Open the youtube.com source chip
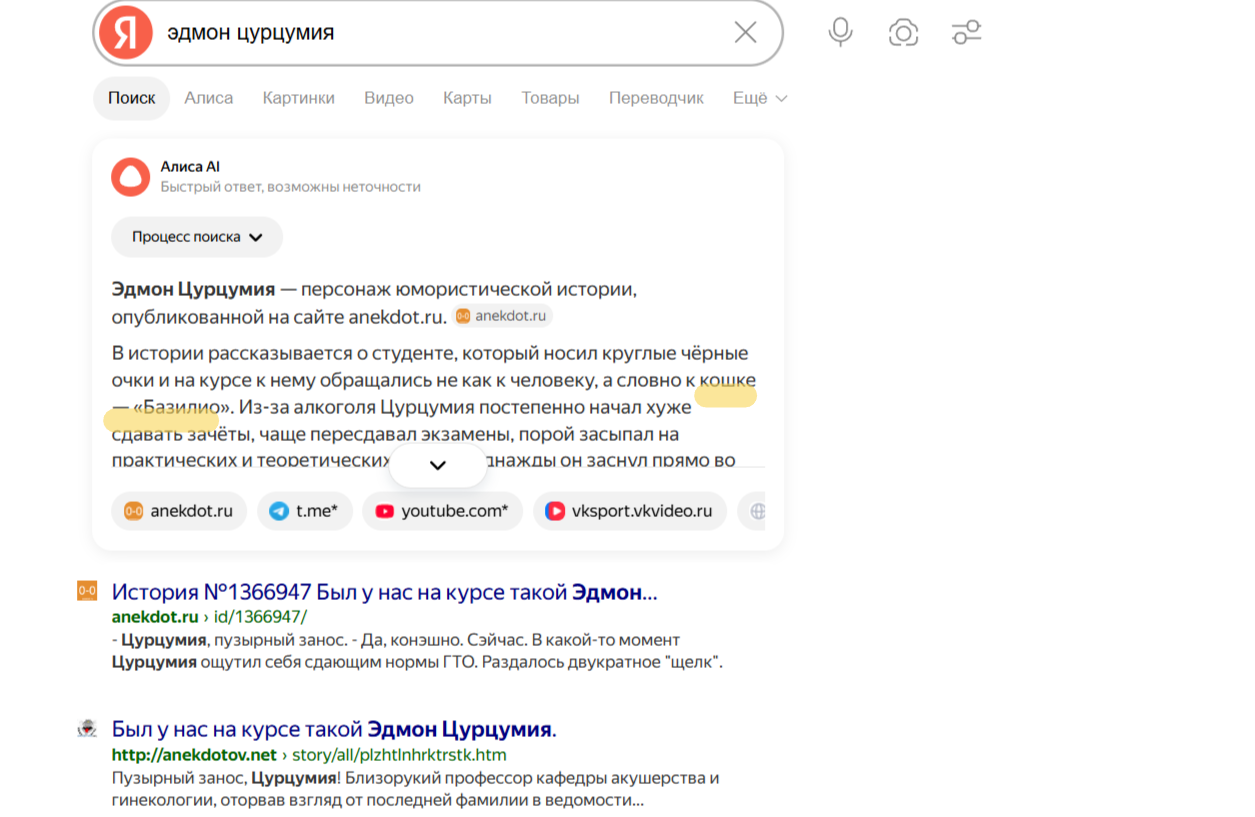The height and width of the screenshot is (817, 1255). [442, 511]
